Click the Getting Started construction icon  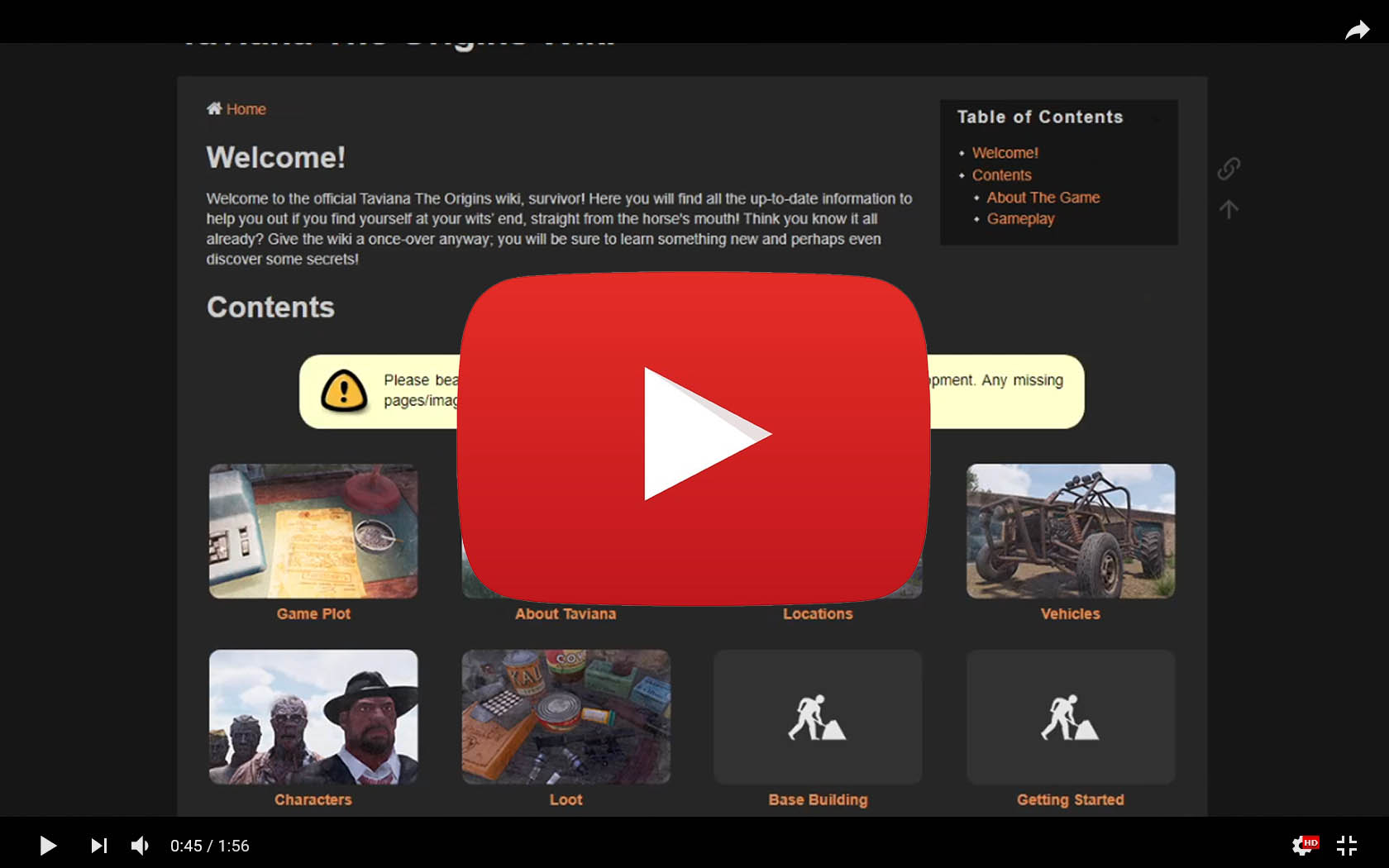click(x=1071, y=717)
